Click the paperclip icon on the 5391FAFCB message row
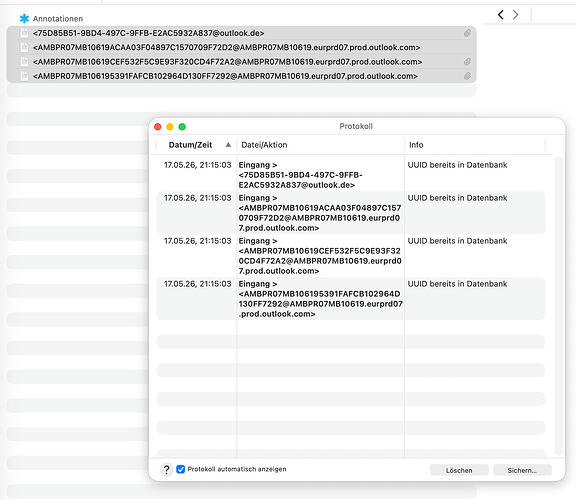Viewport: 576px width, 500px height. (x=467, y=76)
